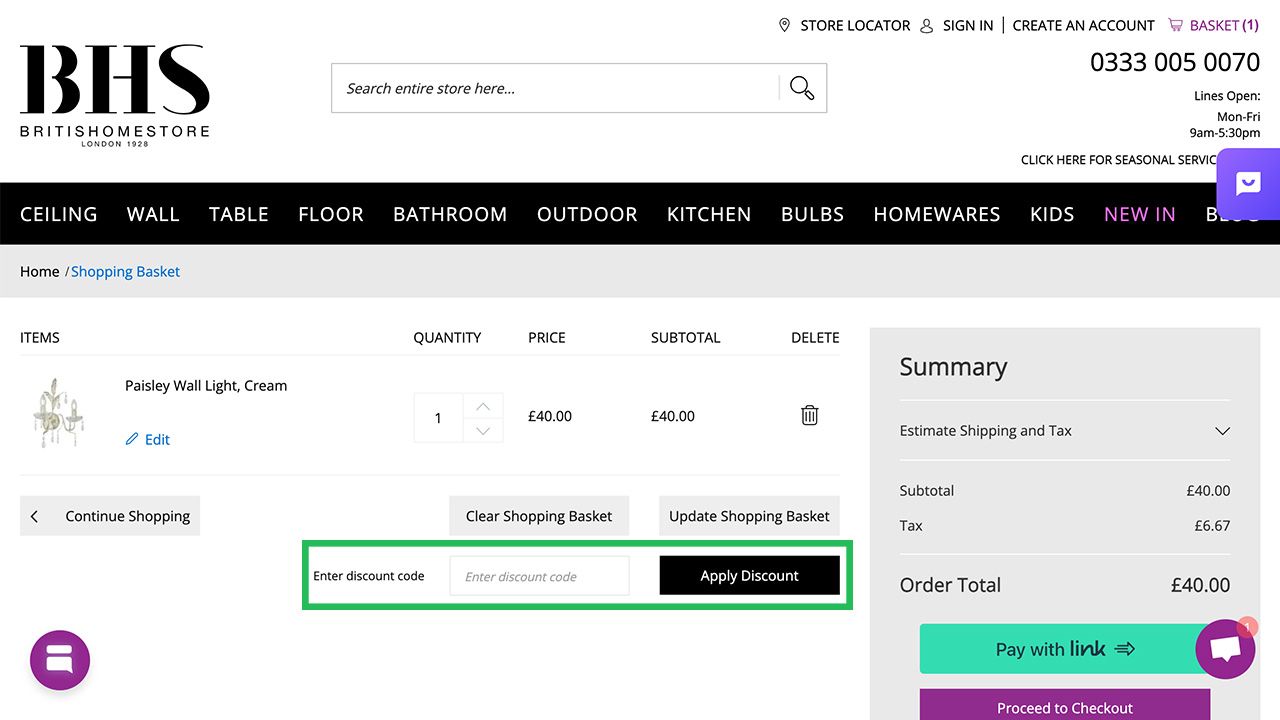The height and width of the screenshot is (720, 1280).
Task: Increase quantity with the up arrow
Action: point(483,406)
